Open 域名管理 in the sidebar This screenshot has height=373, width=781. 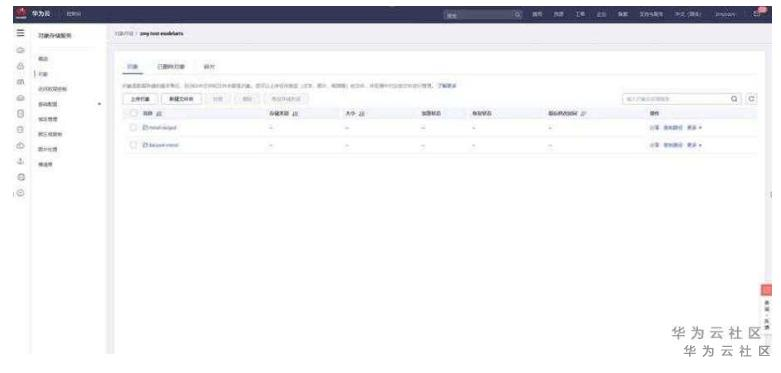tap(49, 120)
